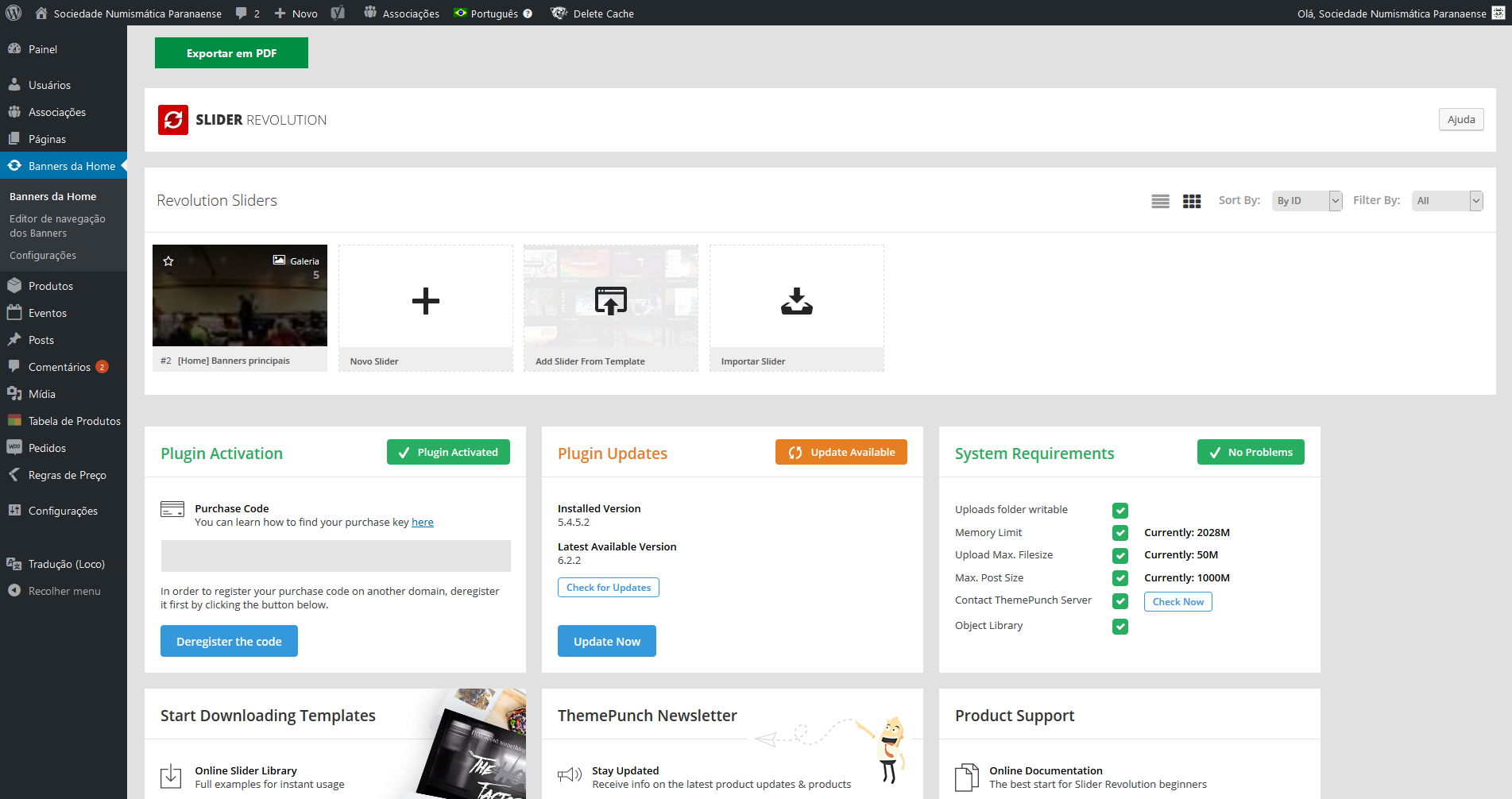Click the Max. Post Size checkmark
Viewport: 1512px width, 799px height.
pyautogui.click(x=1120, y=578)
